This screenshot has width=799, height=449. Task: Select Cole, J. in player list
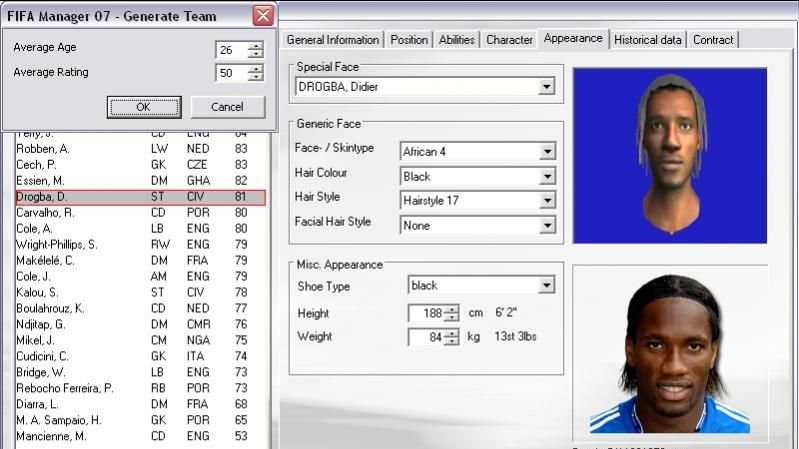tap(141, 276)
